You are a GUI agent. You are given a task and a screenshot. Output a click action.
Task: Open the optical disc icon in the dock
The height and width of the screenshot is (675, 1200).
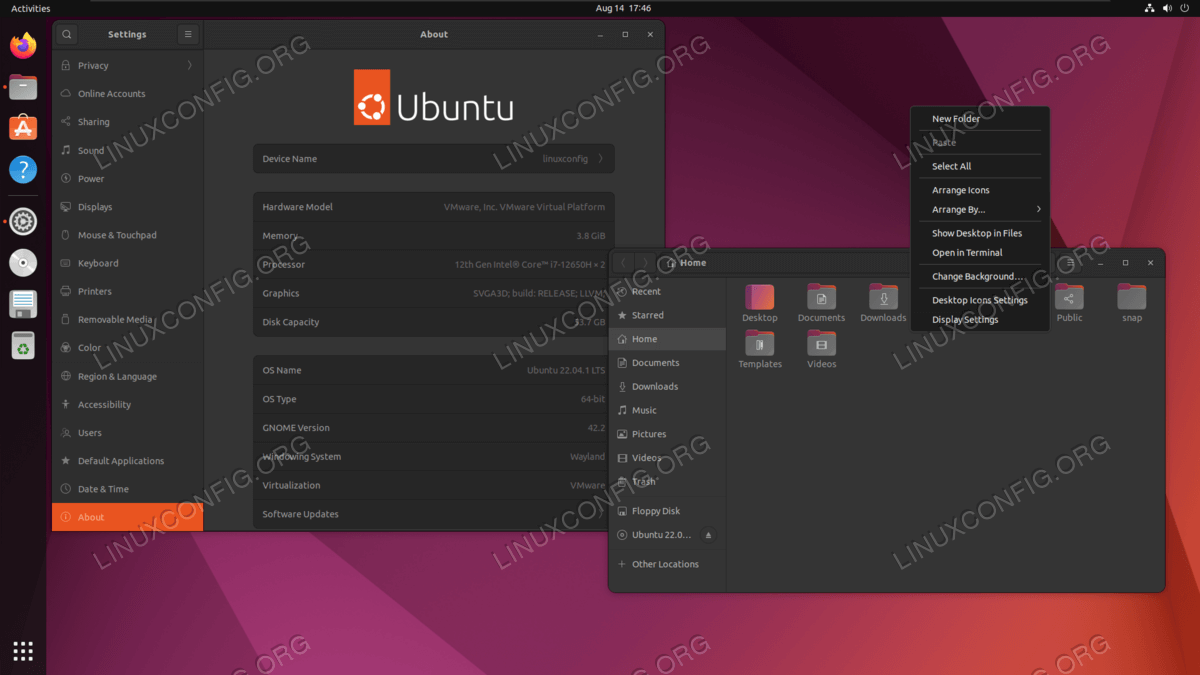tap(23, 263)
